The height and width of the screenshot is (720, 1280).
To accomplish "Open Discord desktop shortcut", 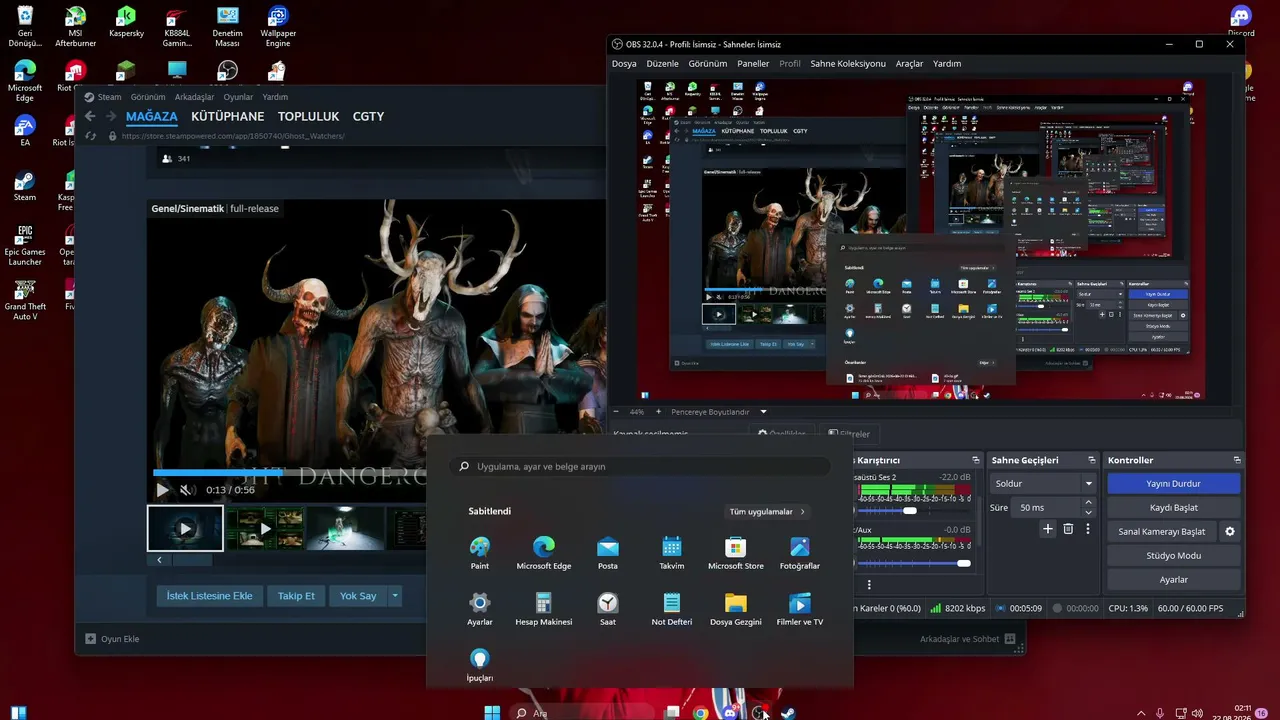I will 1241,21.
